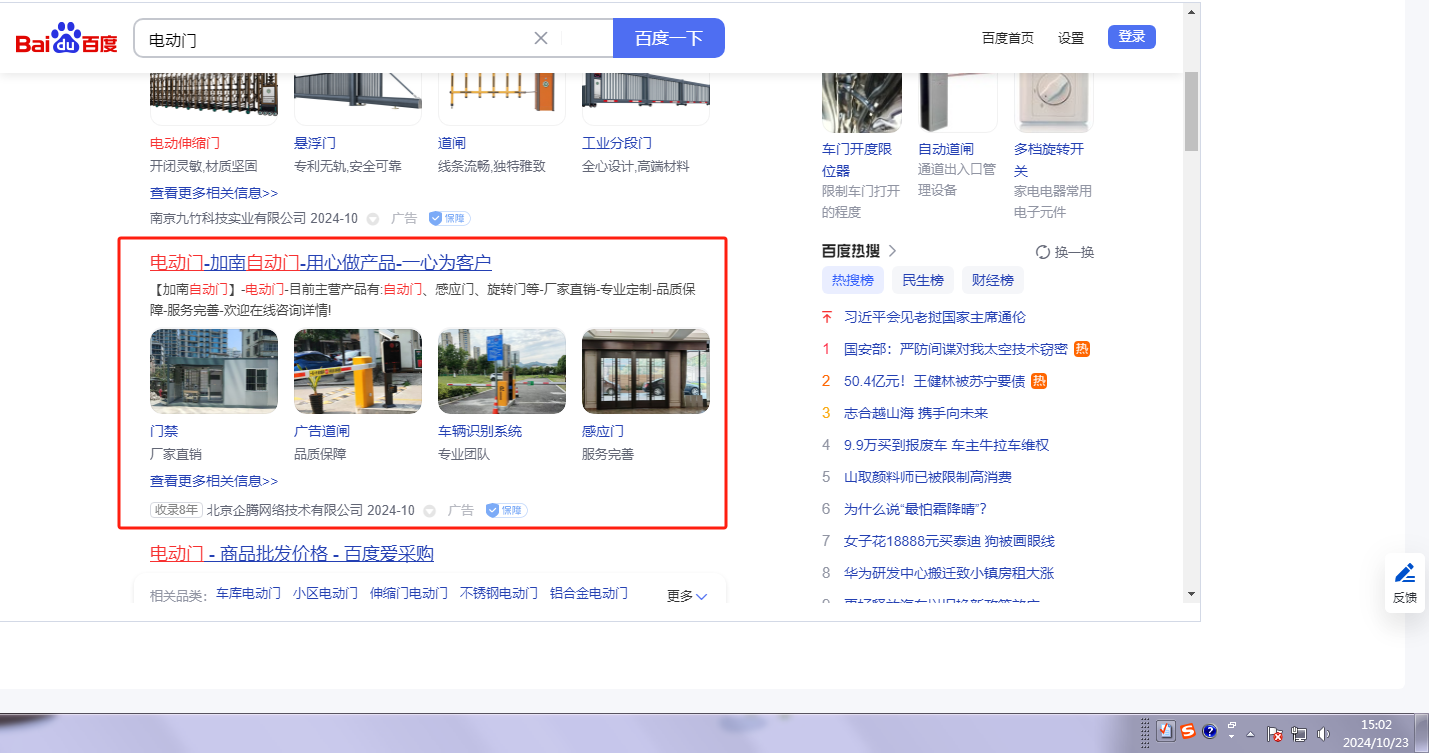Click the Baidu logo
The width and height of the screenshot is (1429, 753).
tap(66, 39)
